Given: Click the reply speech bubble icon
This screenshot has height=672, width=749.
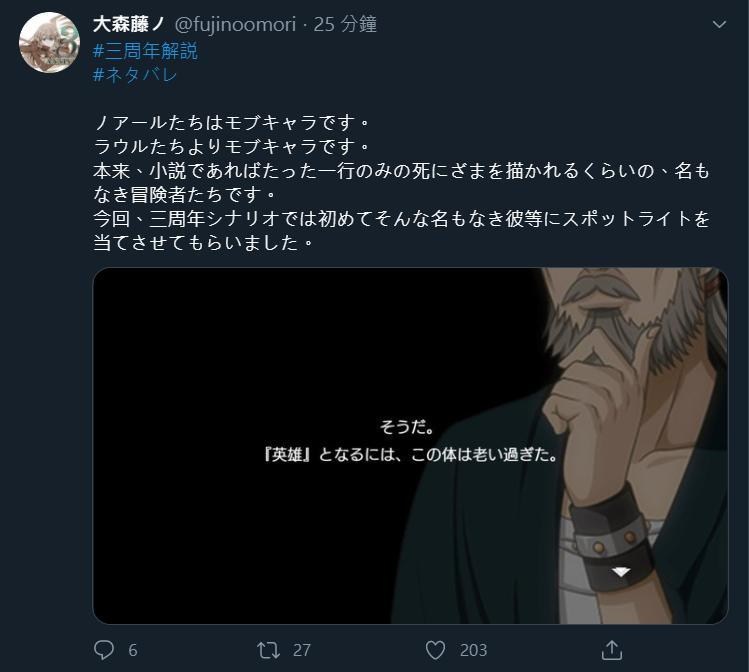Looking at the screenshot, I should point(104,650).
